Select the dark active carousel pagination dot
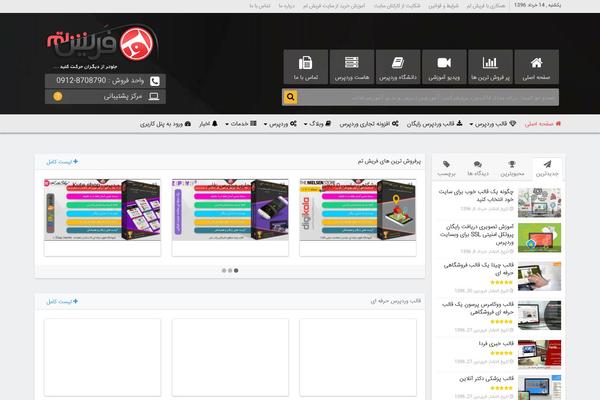The height and width of the screenshot is (400, 600). (x=236, y=270)
